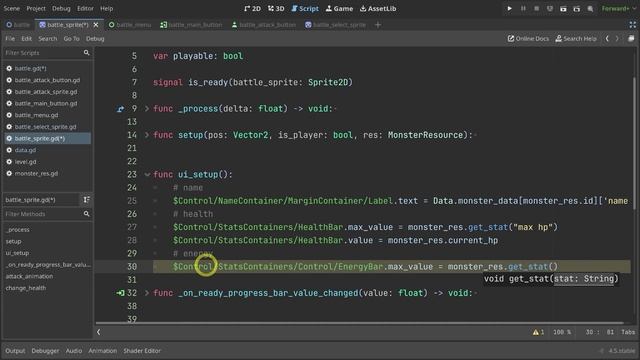
Task: Switch to the 3D workspace
Action: pyautogui.click(x=276, y=8)
